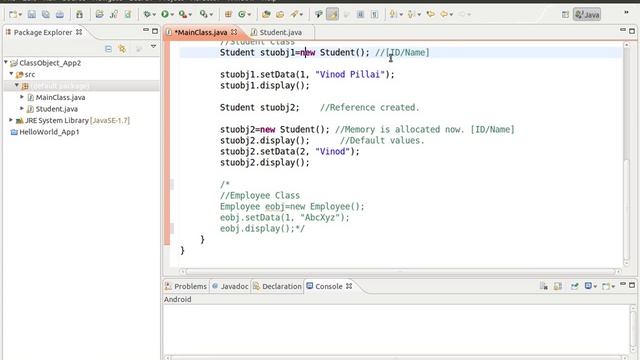Viewport: 640px width, 360px height.
Task: Click the Print toolbar icon
Action: [x=60, y=14]
